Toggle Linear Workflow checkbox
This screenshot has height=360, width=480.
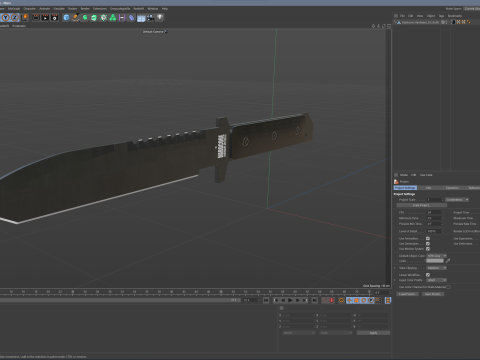pyautogui.click(x=428, y=275)
